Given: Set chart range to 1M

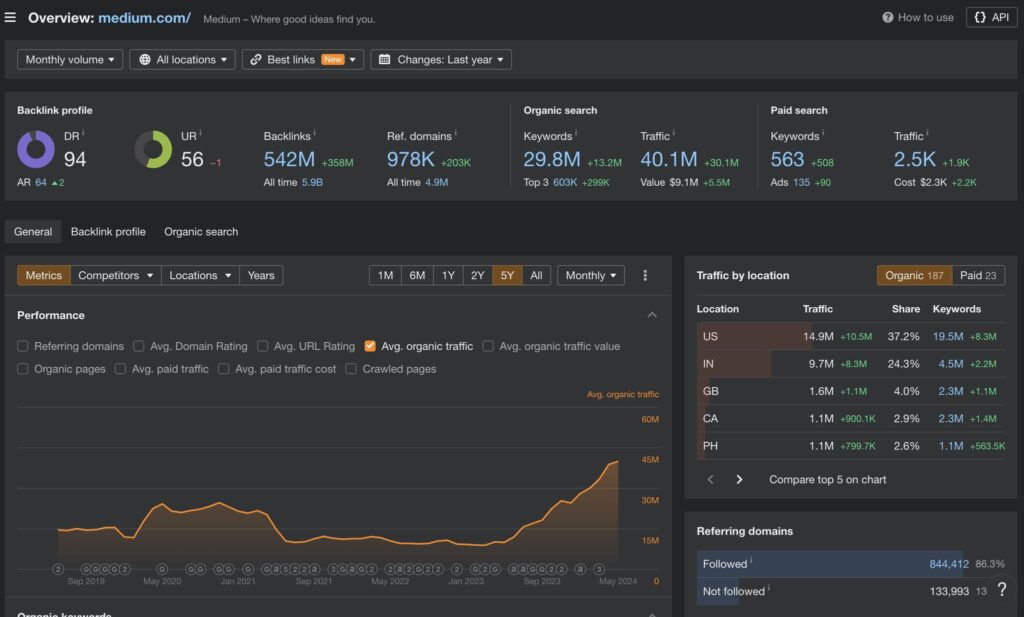Looking at the screenshot, I should coord(385,276).
